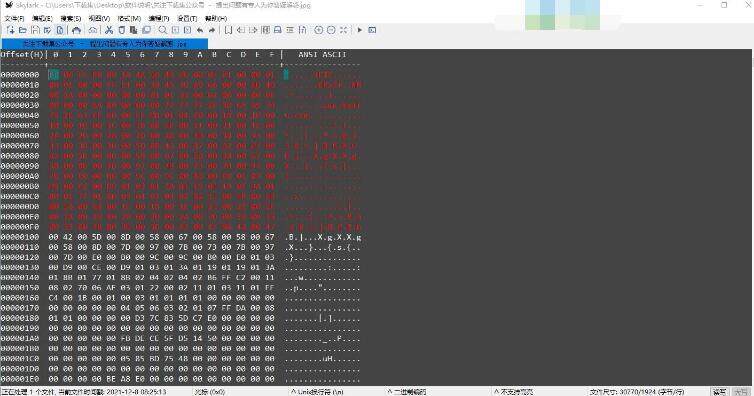The height and width of the screenshot is (396, 754).
Task: Click the new file toolbar icon
Action: tap(11, 30)
